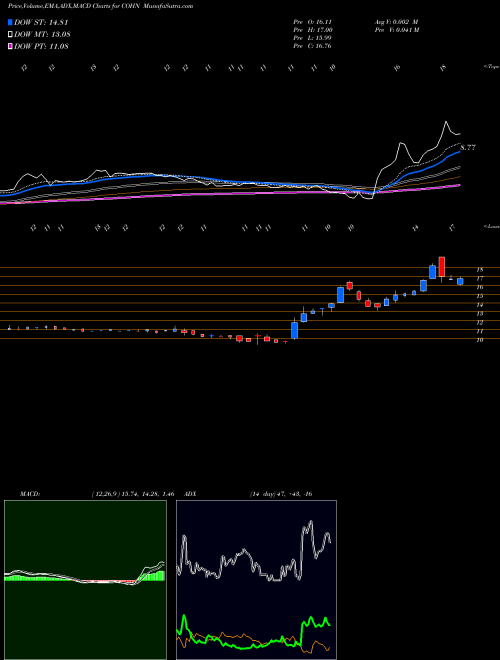Click the MACD values '15.74, 14.28, 1.46'

[148, 494]
